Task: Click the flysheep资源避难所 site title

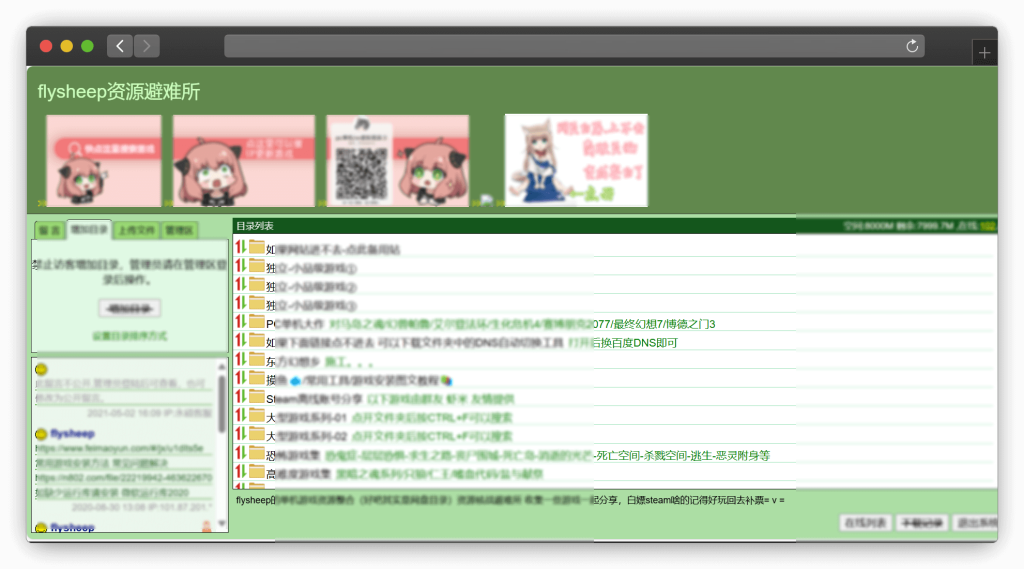Action: click(x=119, y=91)
